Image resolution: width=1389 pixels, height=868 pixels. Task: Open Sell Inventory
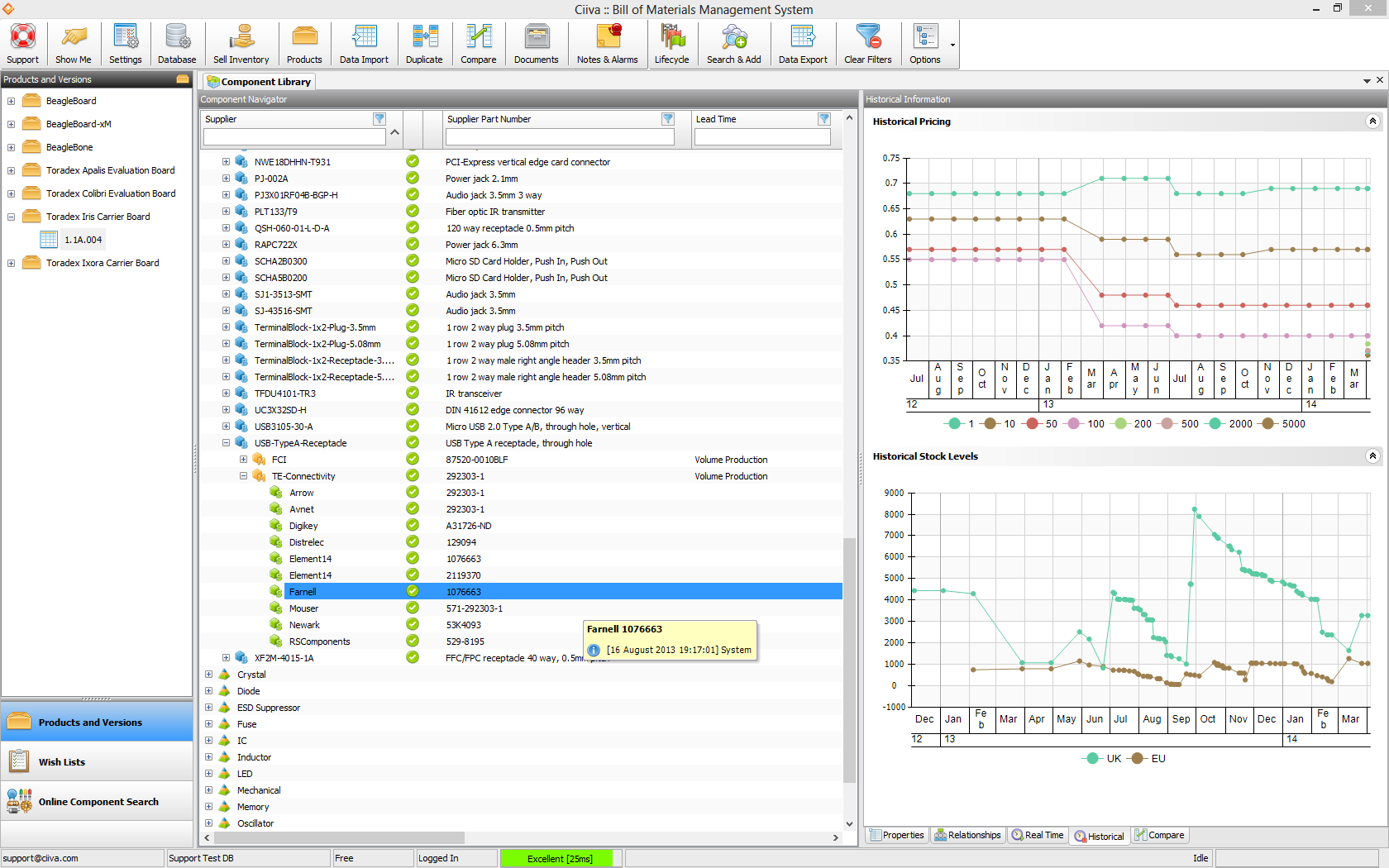pyautogui.click(x=241, y=43)
